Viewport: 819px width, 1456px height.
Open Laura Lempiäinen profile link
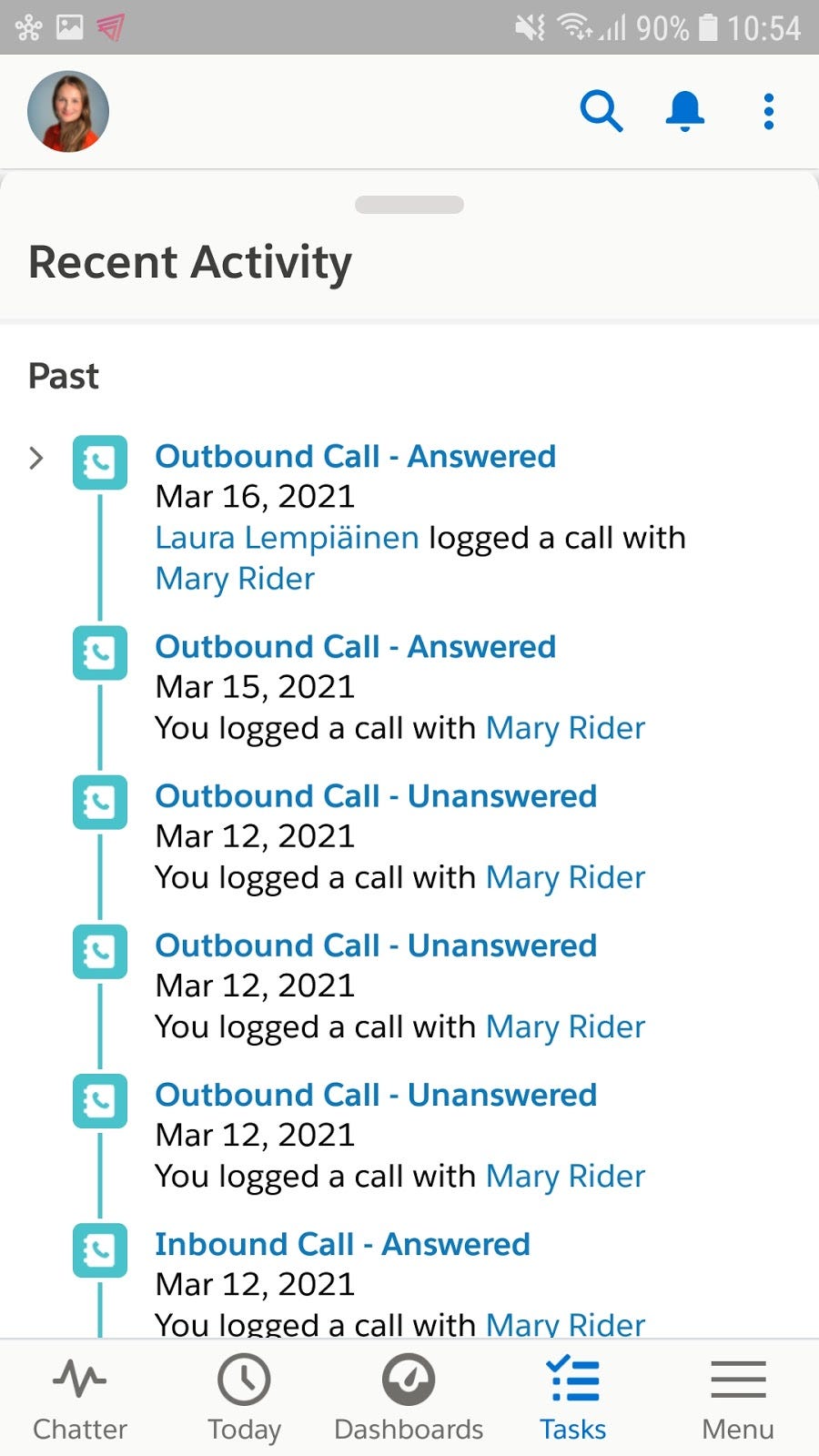(x=287, y=538)
